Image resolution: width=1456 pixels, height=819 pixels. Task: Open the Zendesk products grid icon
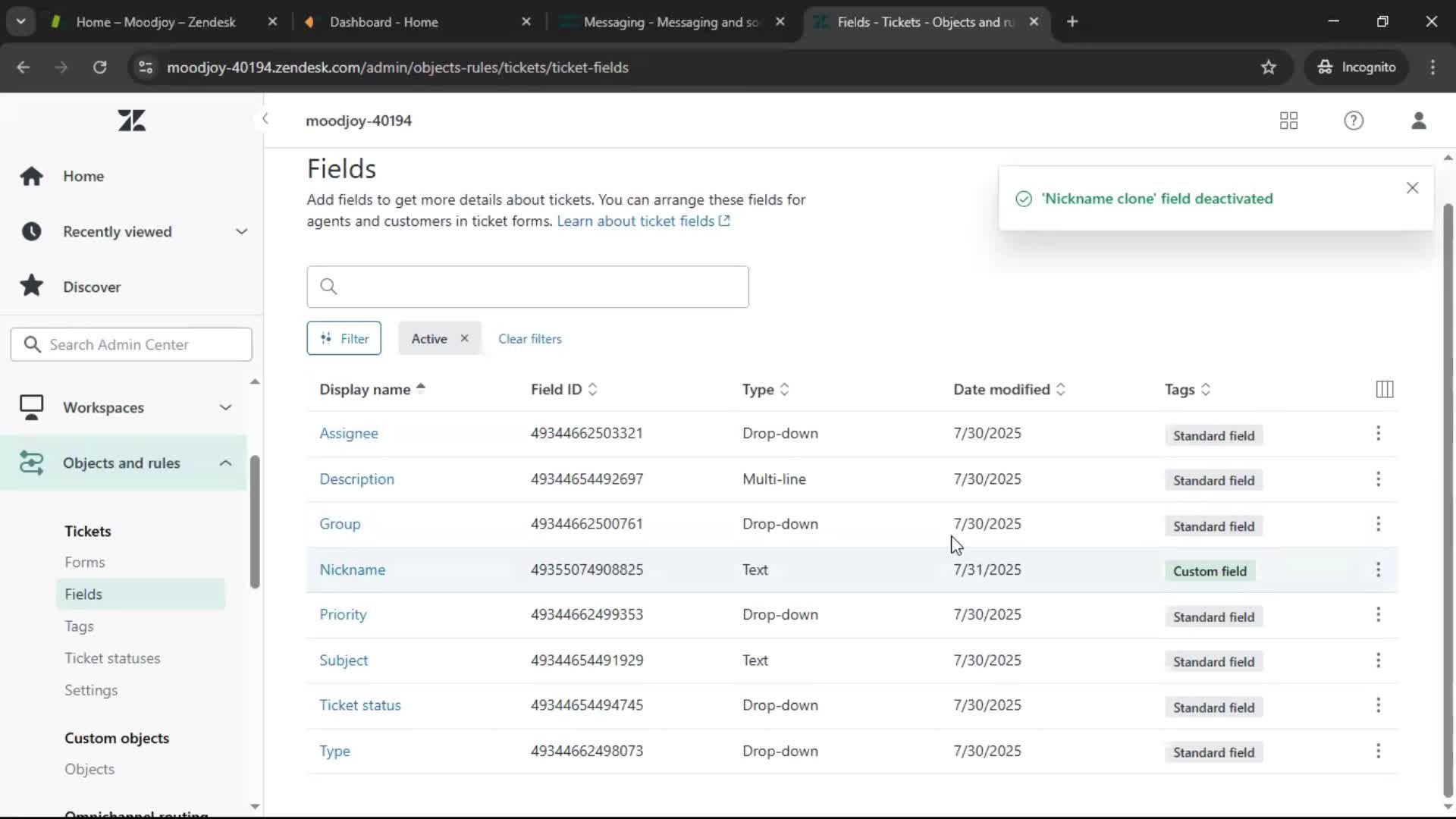(x=1288, y=121)
